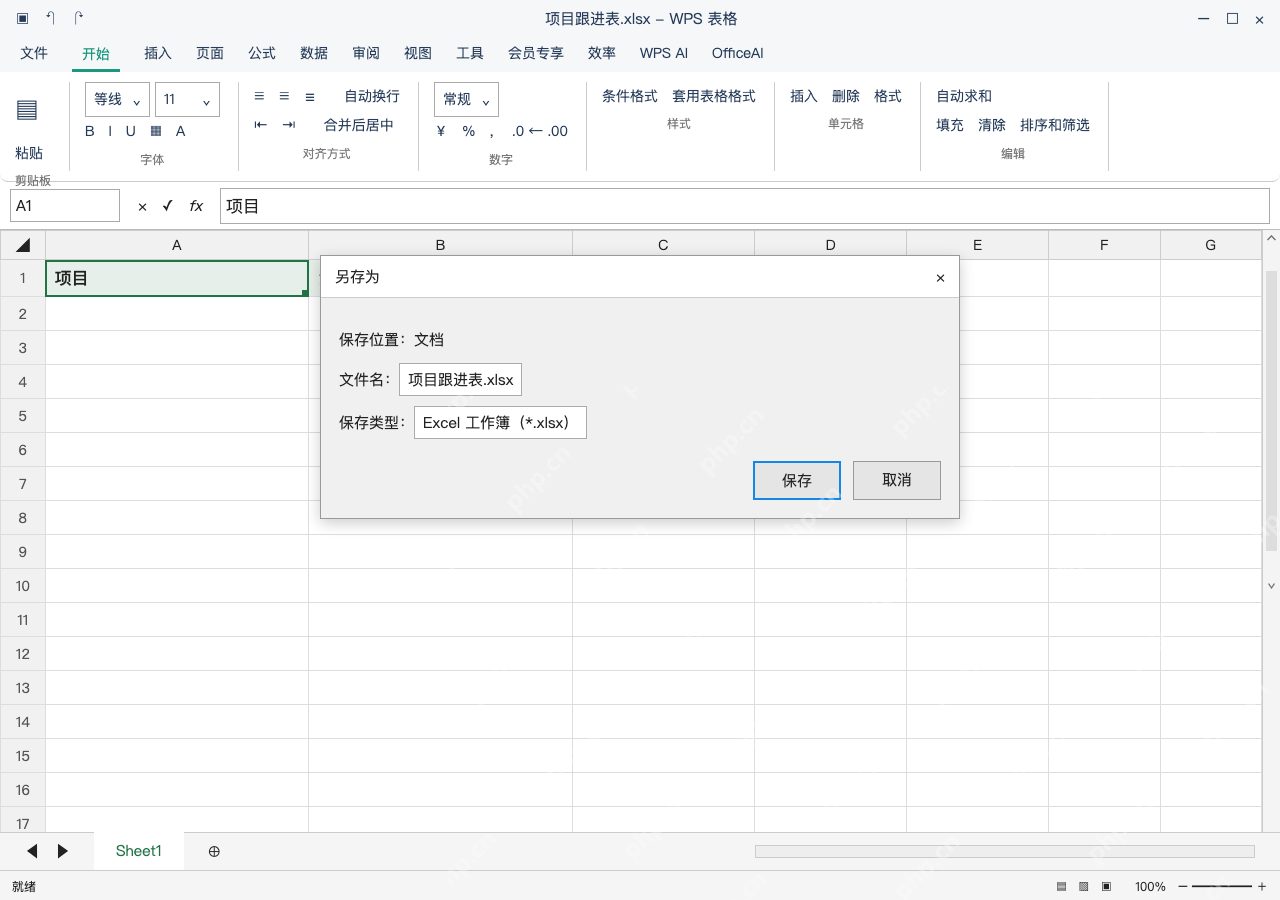Viewport: 1280px width, 900px height.
Task: Open the 文件 menu
Action: pyautogui.click(x=34, y=53)
